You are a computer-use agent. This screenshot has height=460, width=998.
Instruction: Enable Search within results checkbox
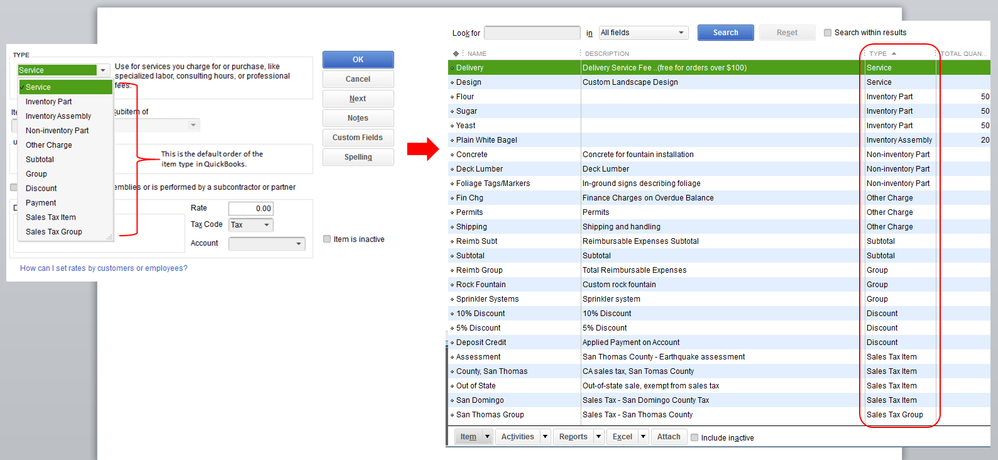click(827, 32)
